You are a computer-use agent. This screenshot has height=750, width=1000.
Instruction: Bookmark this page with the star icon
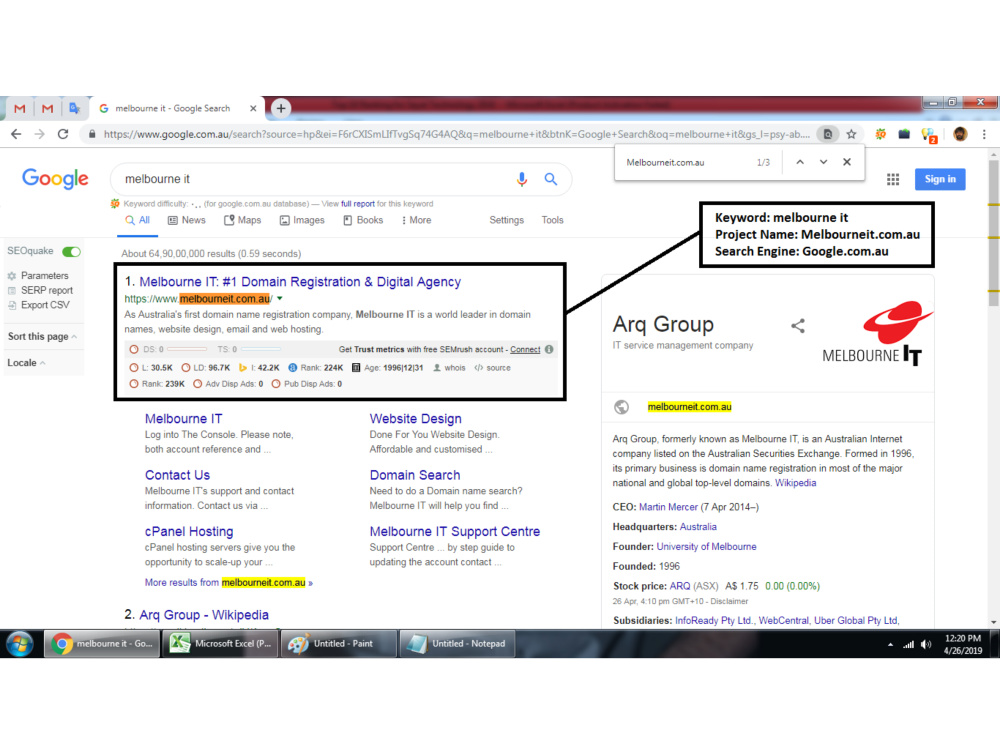(x=851, y=134)
